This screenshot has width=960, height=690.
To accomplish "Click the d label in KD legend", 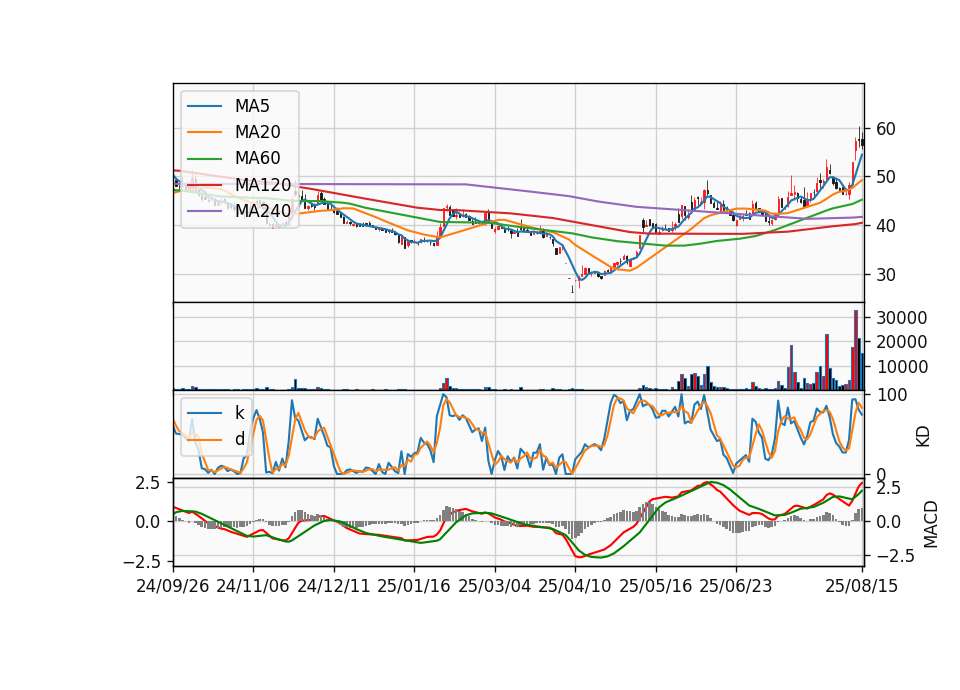I will [x=239, y=439].
